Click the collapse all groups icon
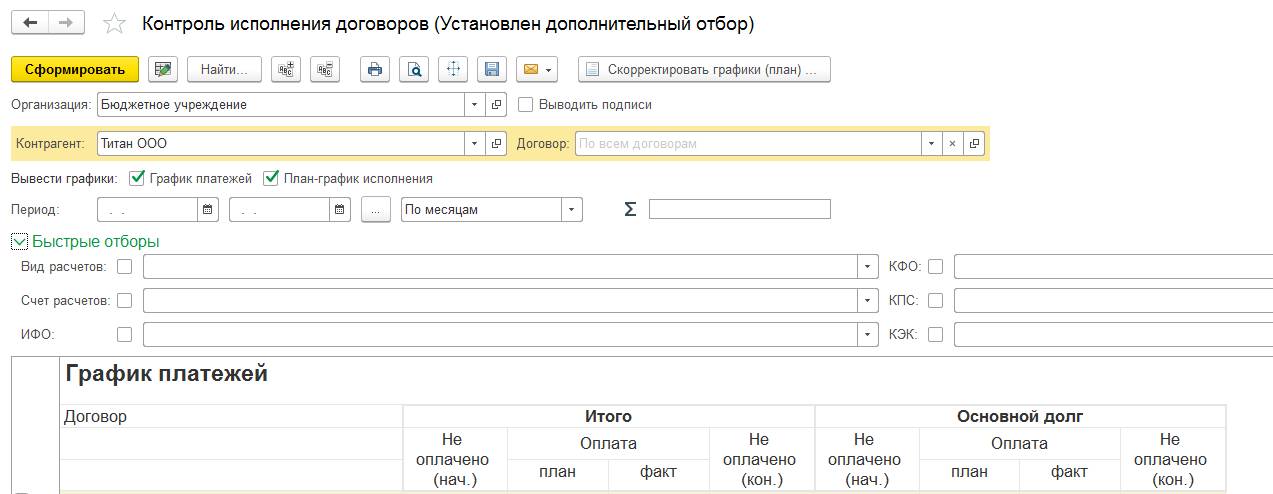 (325, 69)
